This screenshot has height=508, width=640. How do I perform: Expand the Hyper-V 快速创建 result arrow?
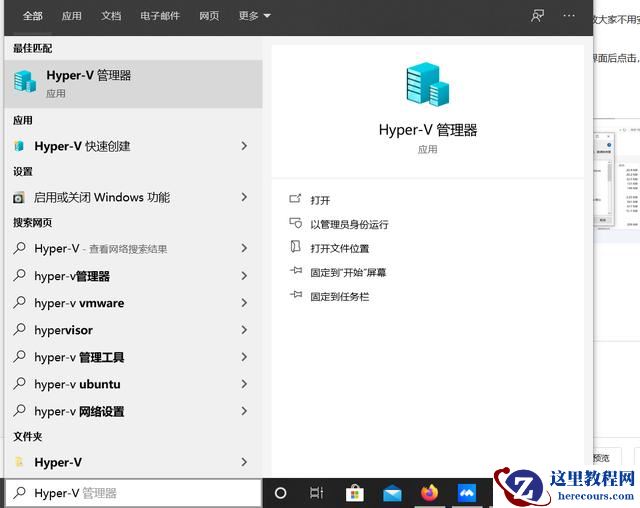pyautogui.click(x=244, y=146)
